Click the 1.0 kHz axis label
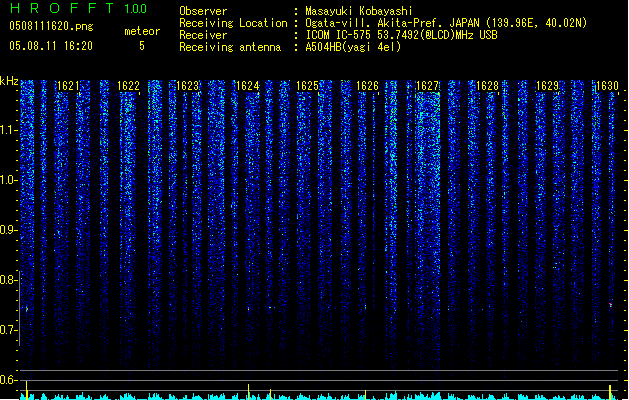The height and width of the screenshot is (400, 629). pos(8,180)
